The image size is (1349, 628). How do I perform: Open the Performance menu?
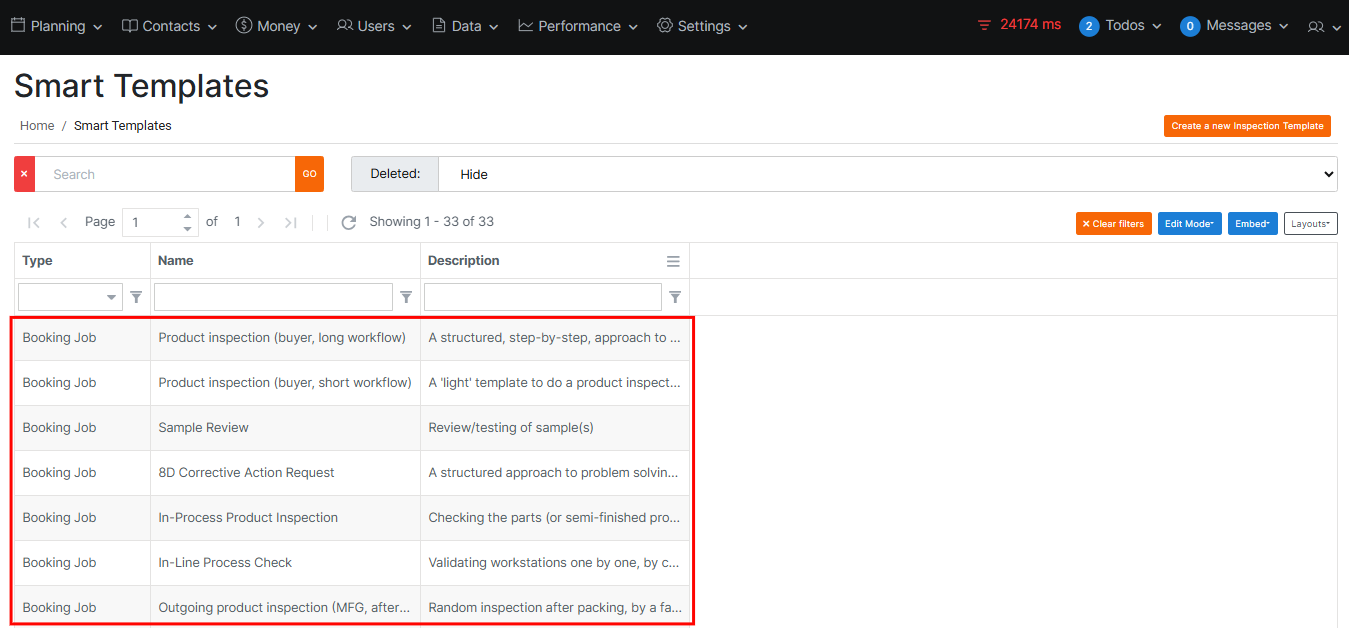coord(580,26)
